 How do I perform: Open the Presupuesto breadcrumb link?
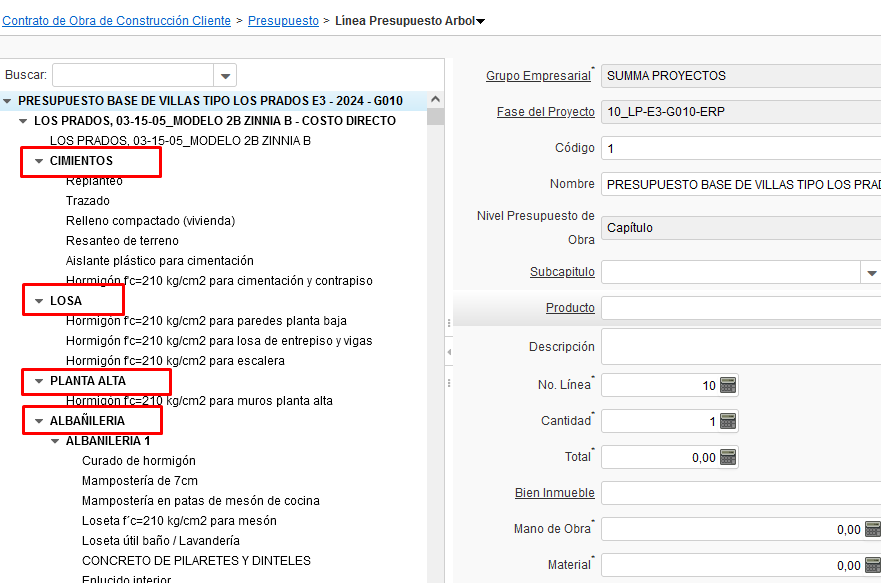pyautogui.click(x=283, y=21)
